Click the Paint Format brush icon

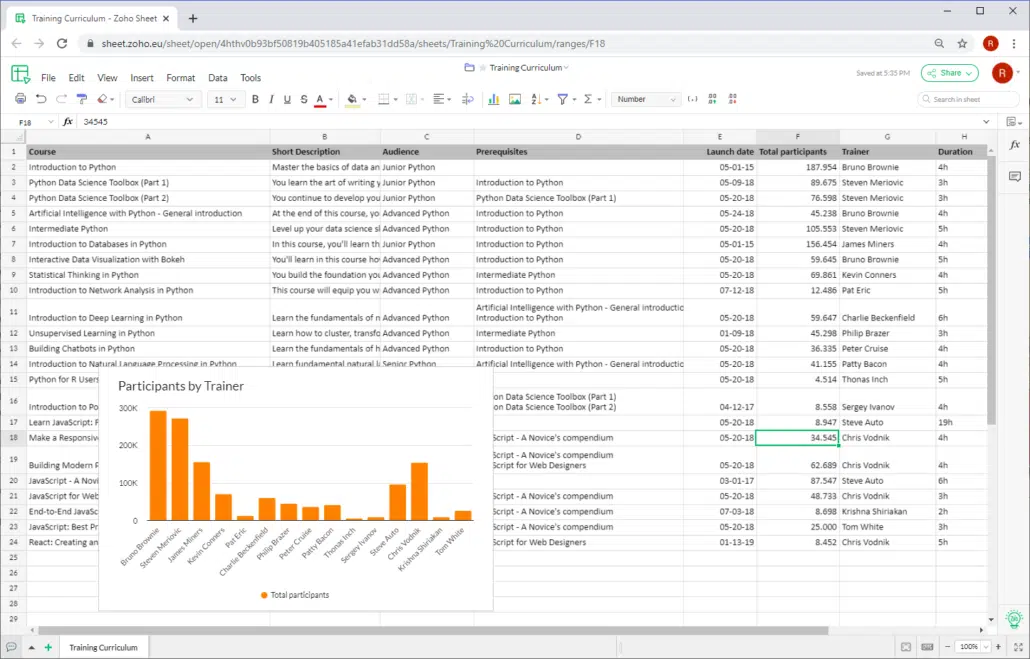[x=82, y=99]
